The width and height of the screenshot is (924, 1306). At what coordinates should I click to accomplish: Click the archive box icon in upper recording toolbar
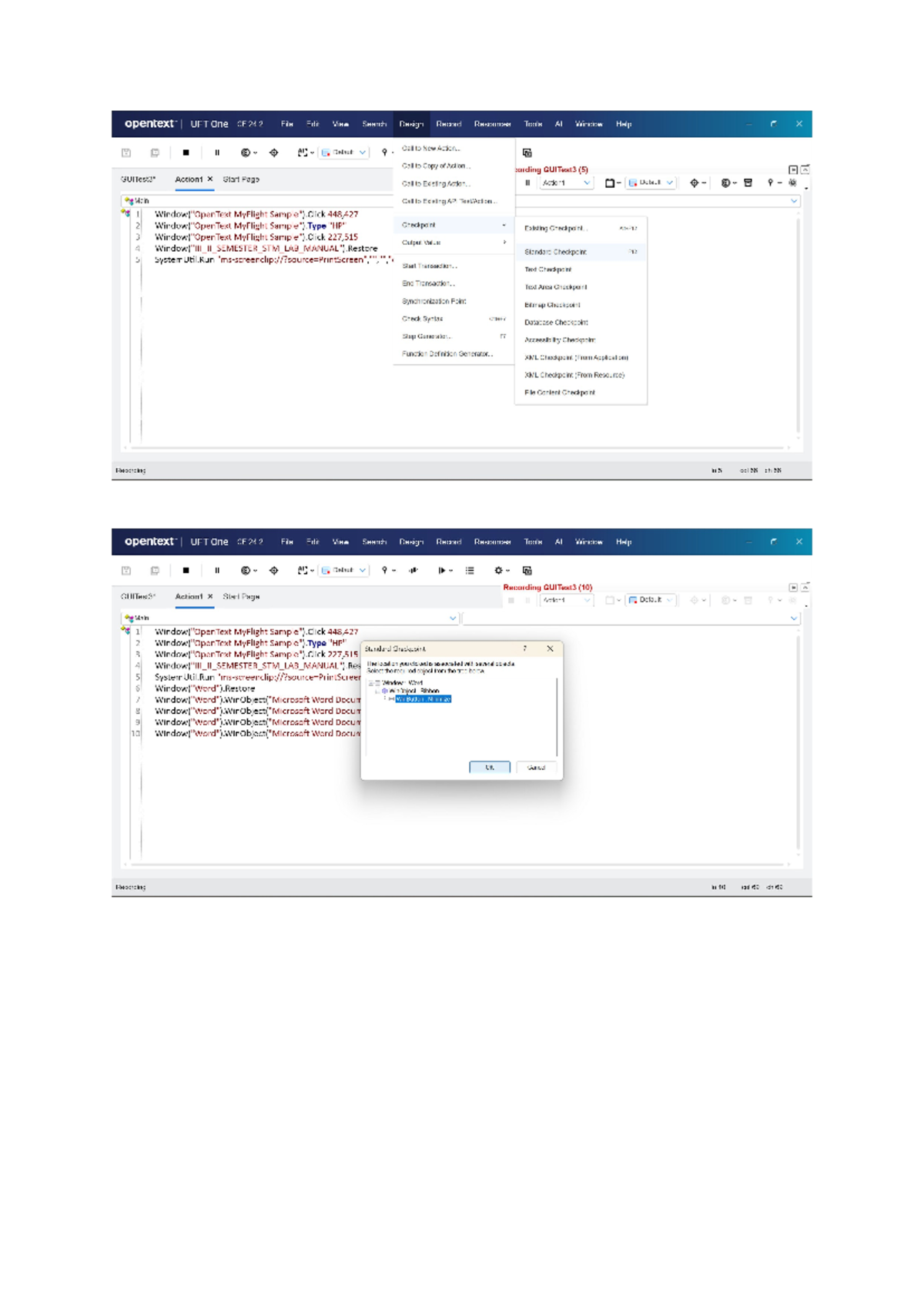point(748,183)
